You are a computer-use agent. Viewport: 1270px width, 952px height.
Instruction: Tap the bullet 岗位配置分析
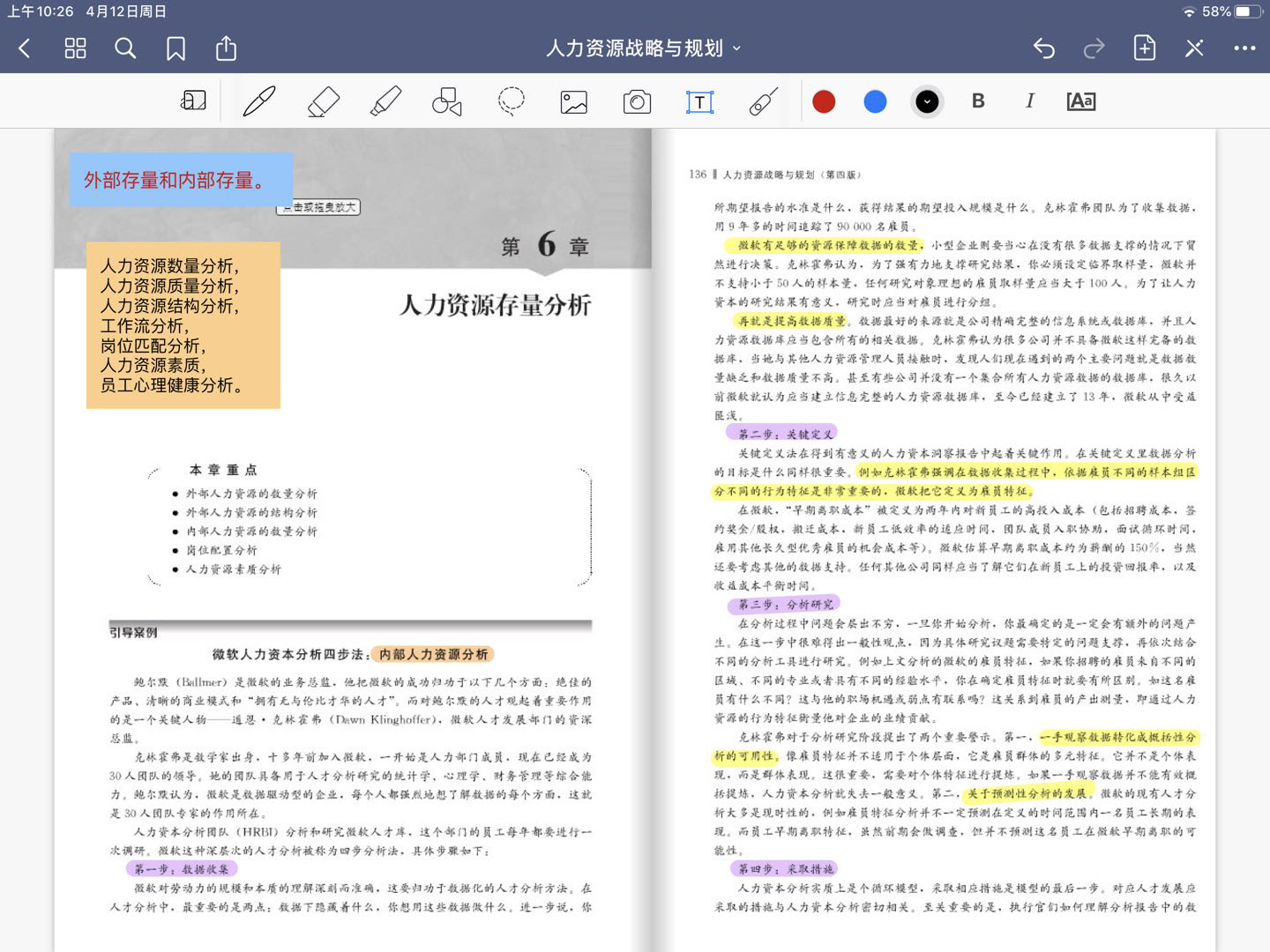[221, 550]
